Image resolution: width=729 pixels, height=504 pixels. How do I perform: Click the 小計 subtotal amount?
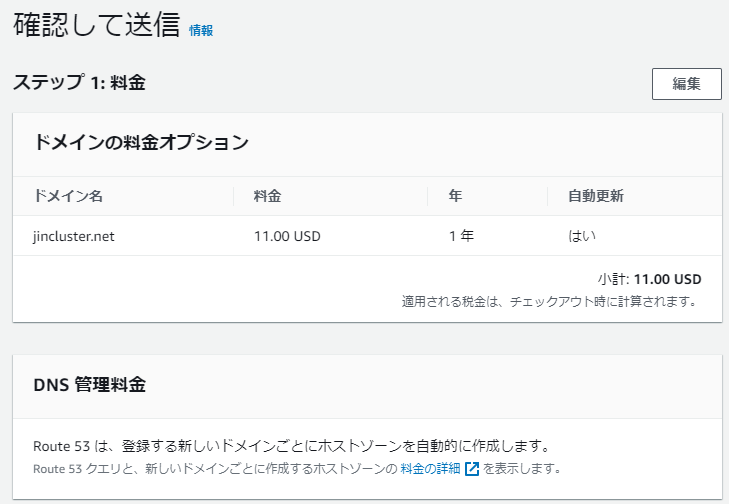[667, 279]
